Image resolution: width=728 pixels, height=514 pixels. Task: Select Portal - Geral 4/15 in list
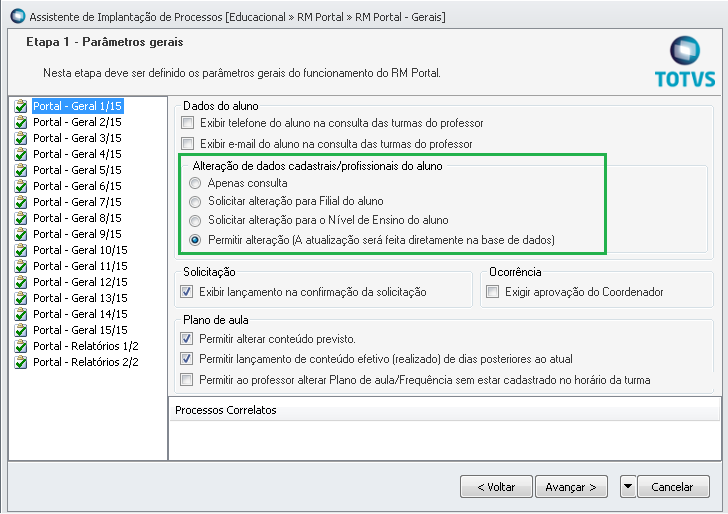pyautogui.click(x=78, y=154)
